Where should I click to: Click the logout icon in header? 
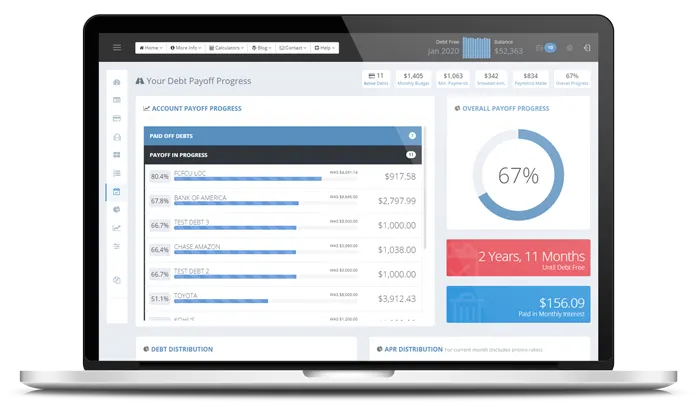587,48
